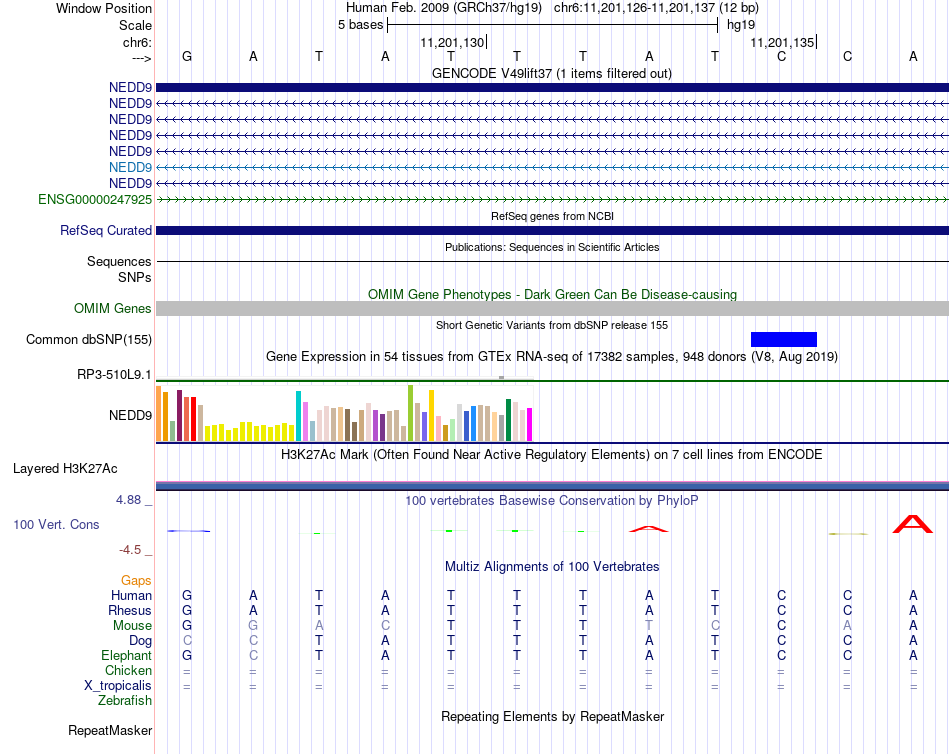Open the RefSeq Curated track label

click(106, 230)
